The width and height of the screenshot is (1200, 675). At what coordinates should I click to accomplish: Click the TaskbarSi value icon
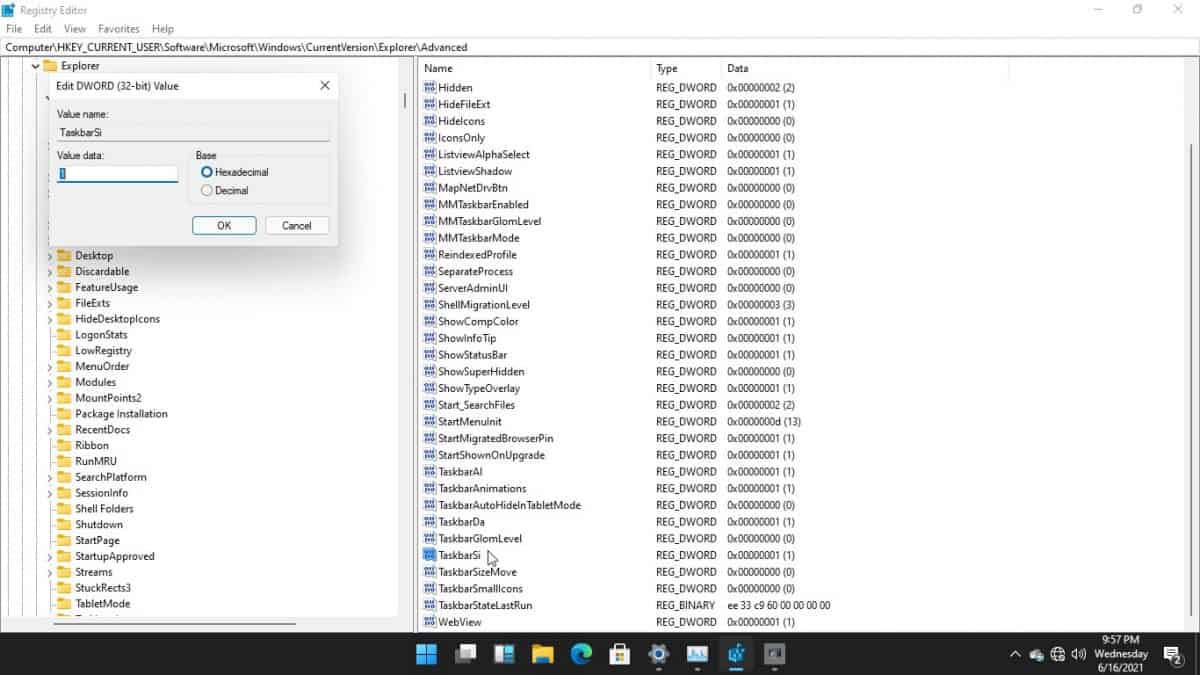pyautogui.click(x=430, y=555)
